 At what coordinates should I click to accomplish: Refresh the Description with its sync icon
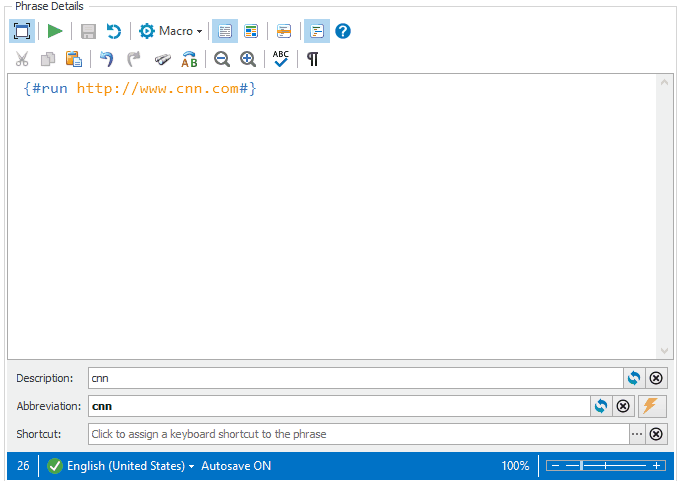[x=634, y=378]
